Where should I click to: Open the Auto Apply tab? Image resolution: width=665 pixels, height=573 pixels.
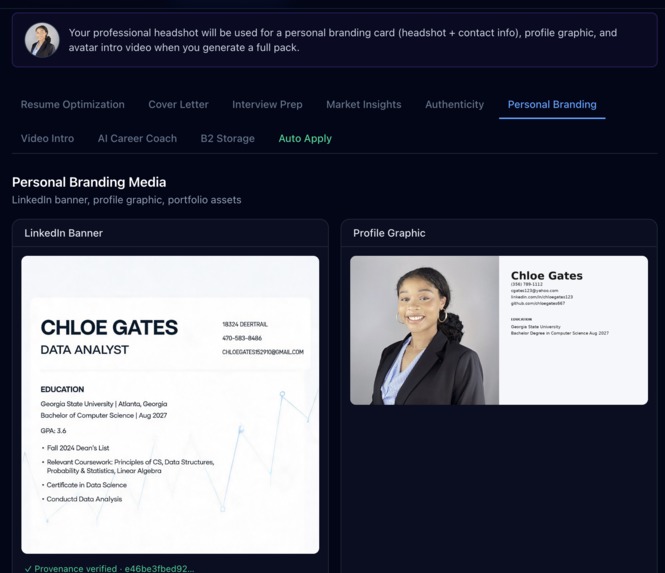305,138
